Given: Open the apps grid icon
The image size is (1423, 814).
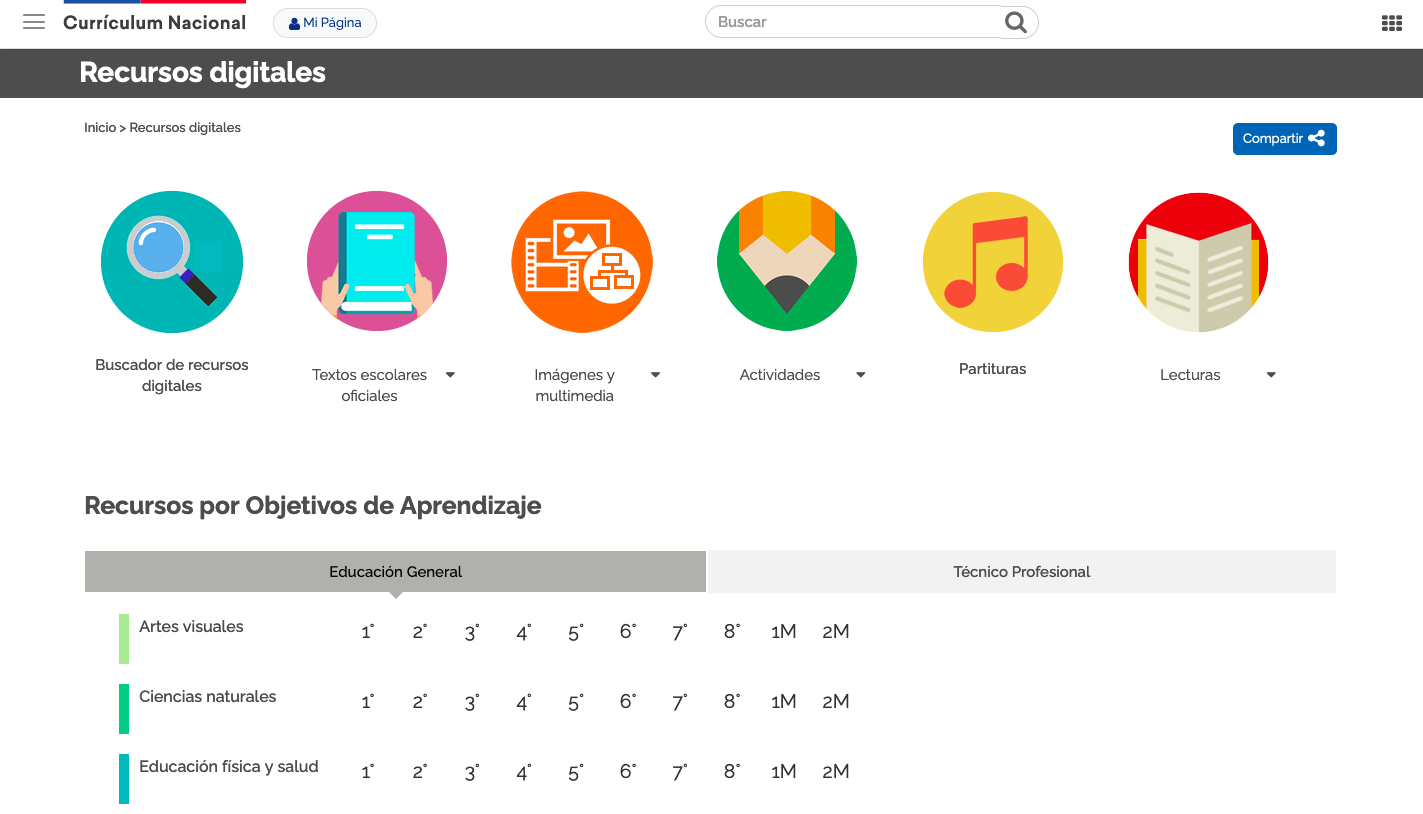Looking at the screenshot, I should point(1391,23).
